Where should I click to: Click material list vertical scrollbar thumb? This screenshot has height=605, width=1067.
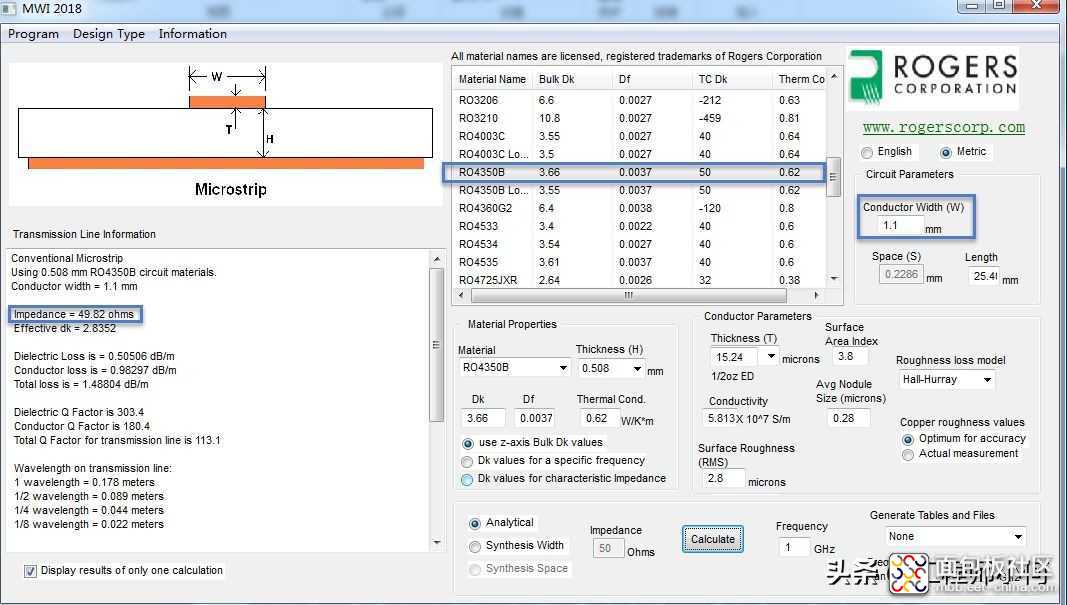click(x=833, y=177)
